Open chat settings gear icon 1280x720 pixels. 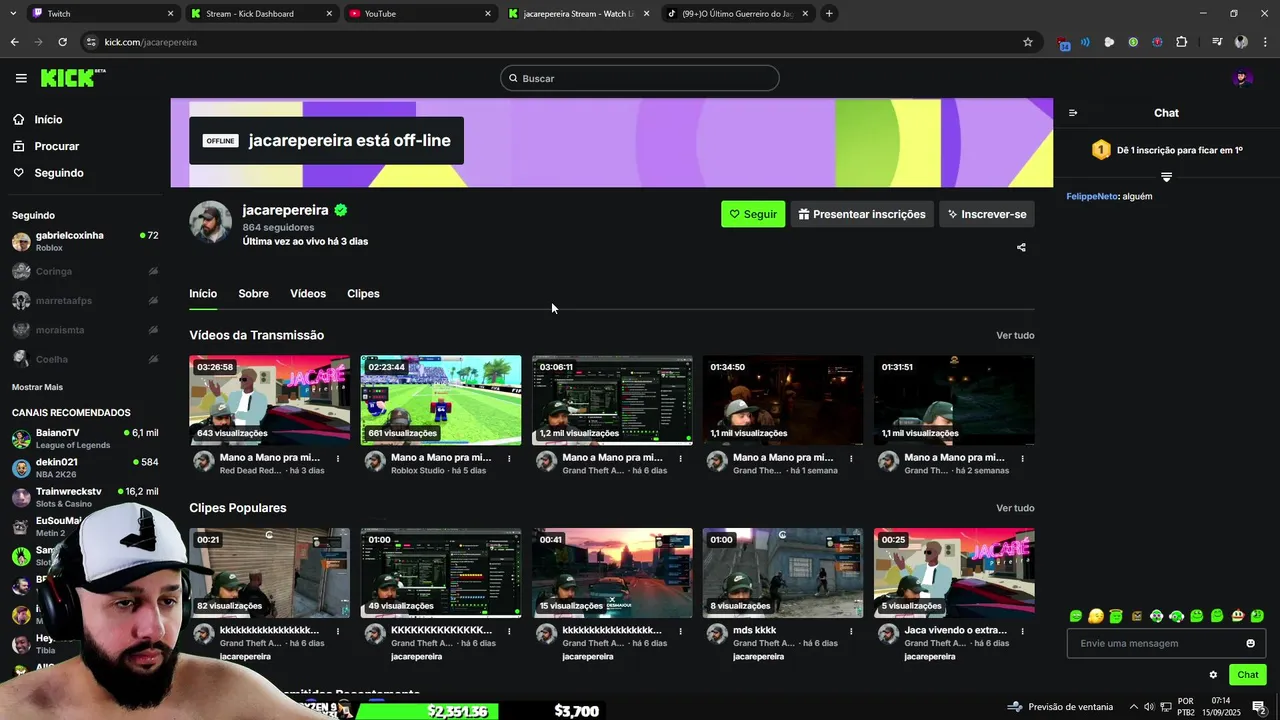pyautogui.click(x=1213, y=675)
